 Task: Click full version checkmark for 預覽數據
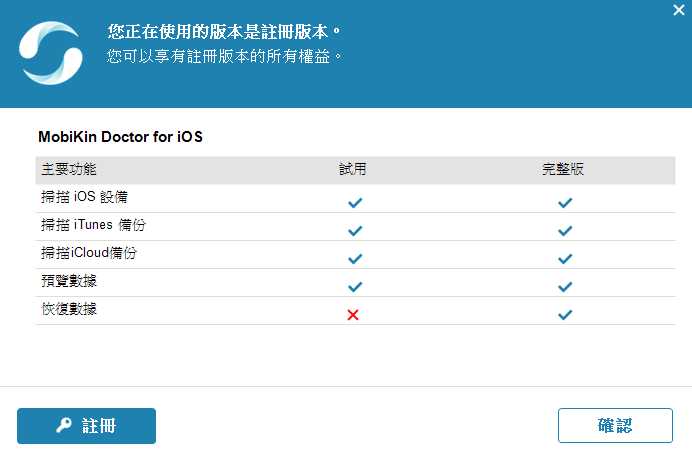(565, 286)
